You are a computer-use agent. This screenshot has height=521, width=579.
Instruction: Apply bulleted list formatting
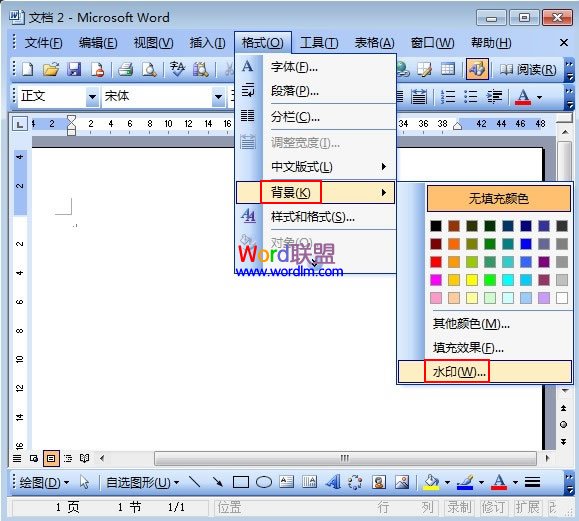tap(470, 97)
